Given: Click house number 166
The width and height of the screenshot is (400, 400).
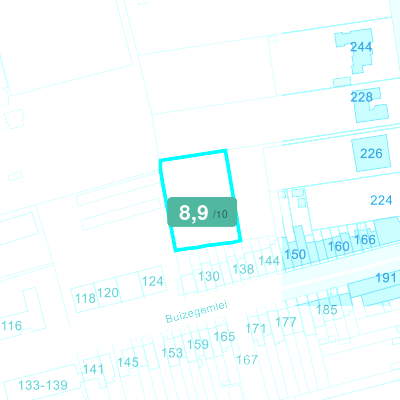Looking at the screenshot, I should 365,240.
